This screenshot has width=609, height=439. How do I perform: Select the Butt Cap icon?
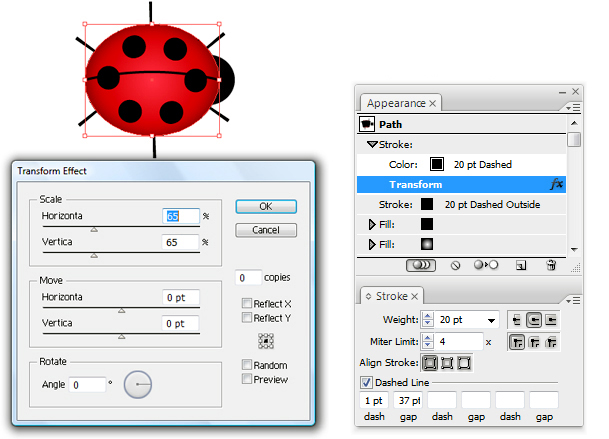(517, 320)
